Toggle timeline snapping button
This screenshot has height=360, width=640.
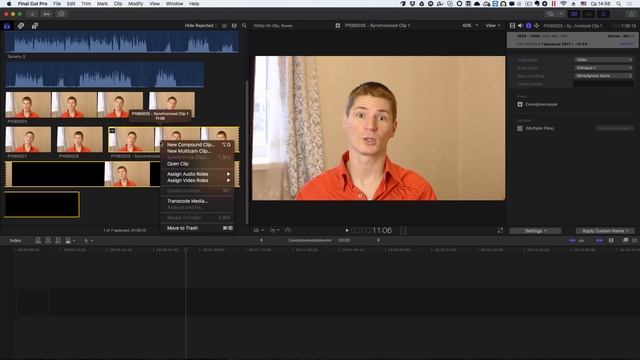[599, 241]
